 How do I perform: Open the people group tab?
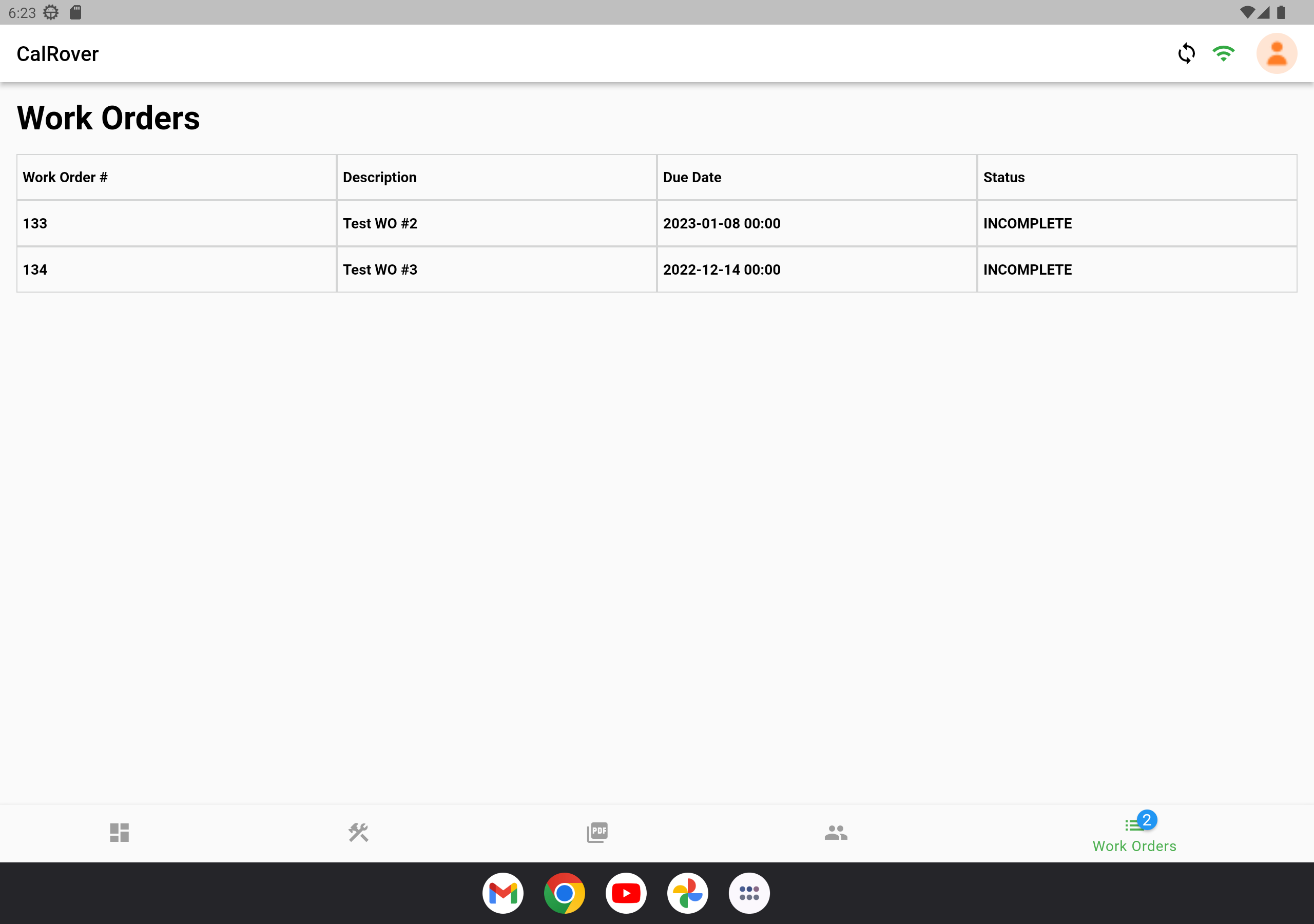tap(836, 833)
